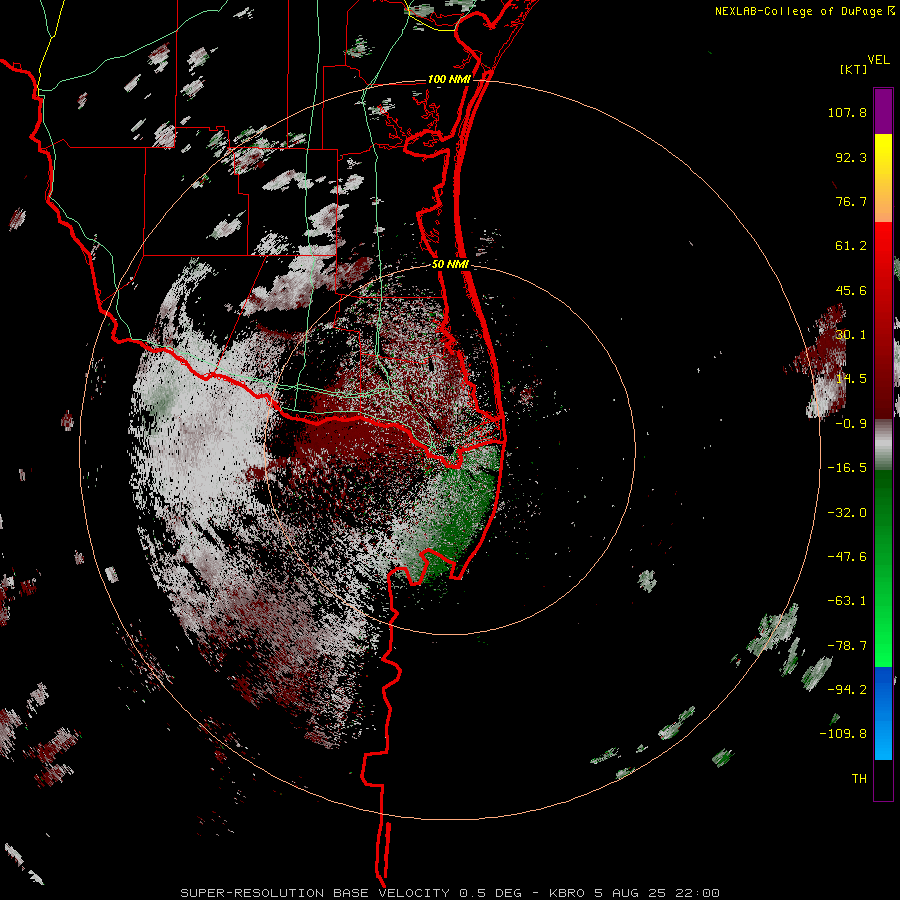Click the -78.7 velocity scale value
This screenshot has width=900, height=900.
point(847,646)
